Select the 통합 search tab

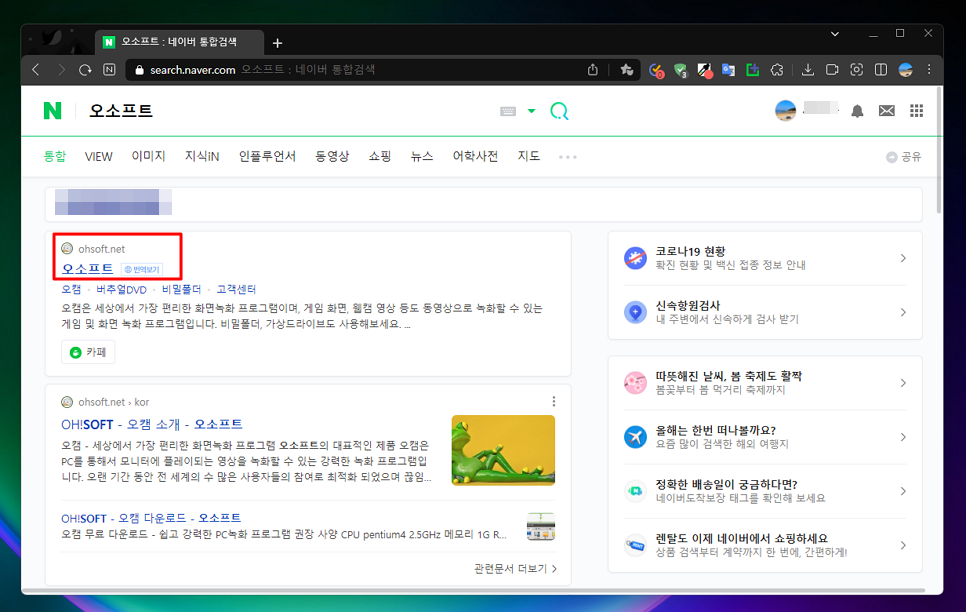point(54,157)
